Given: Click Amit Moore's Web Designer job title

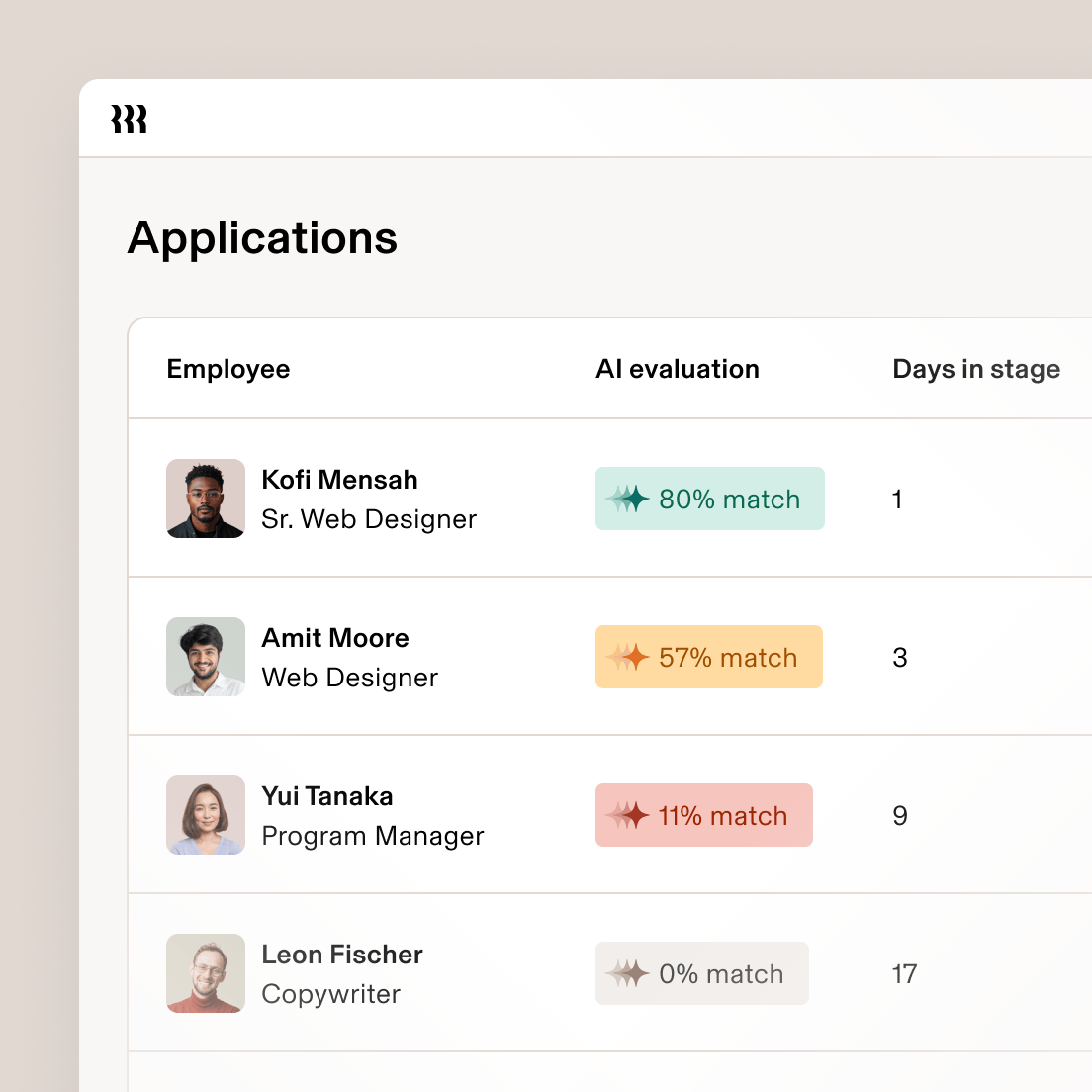Looking at the screenshot, I should coord(349,678).
